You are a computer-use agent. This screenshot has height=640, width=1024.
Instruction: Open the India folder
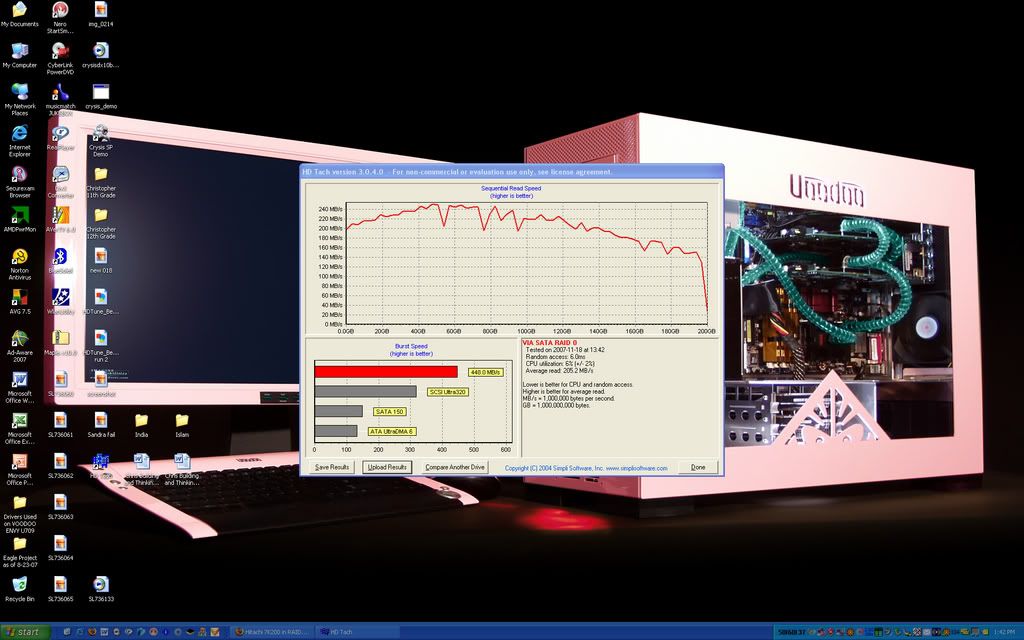pyautogui.click(x=141, y=425)
